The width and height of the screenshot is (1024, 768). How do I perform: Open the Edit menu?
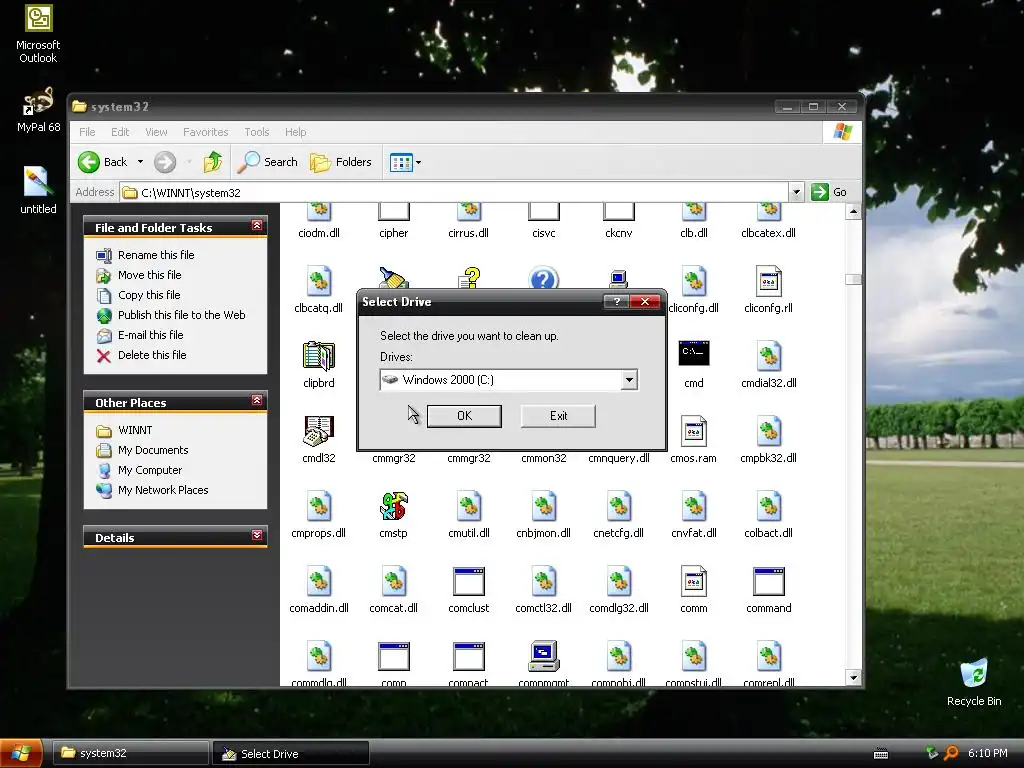coord(120,132)
